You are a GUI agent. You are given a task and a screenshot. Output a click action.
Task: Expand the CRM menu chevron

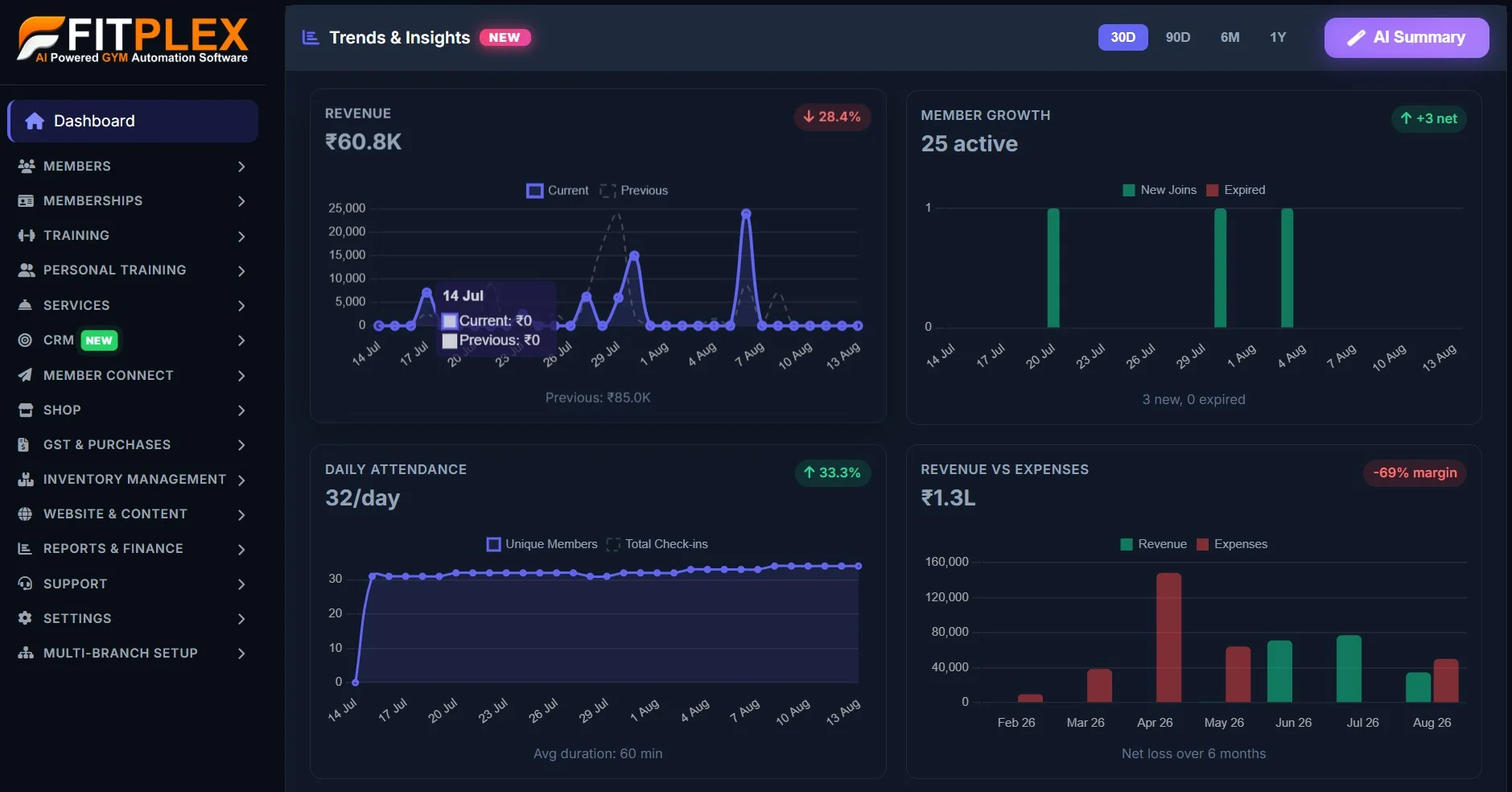click(241, 340)
